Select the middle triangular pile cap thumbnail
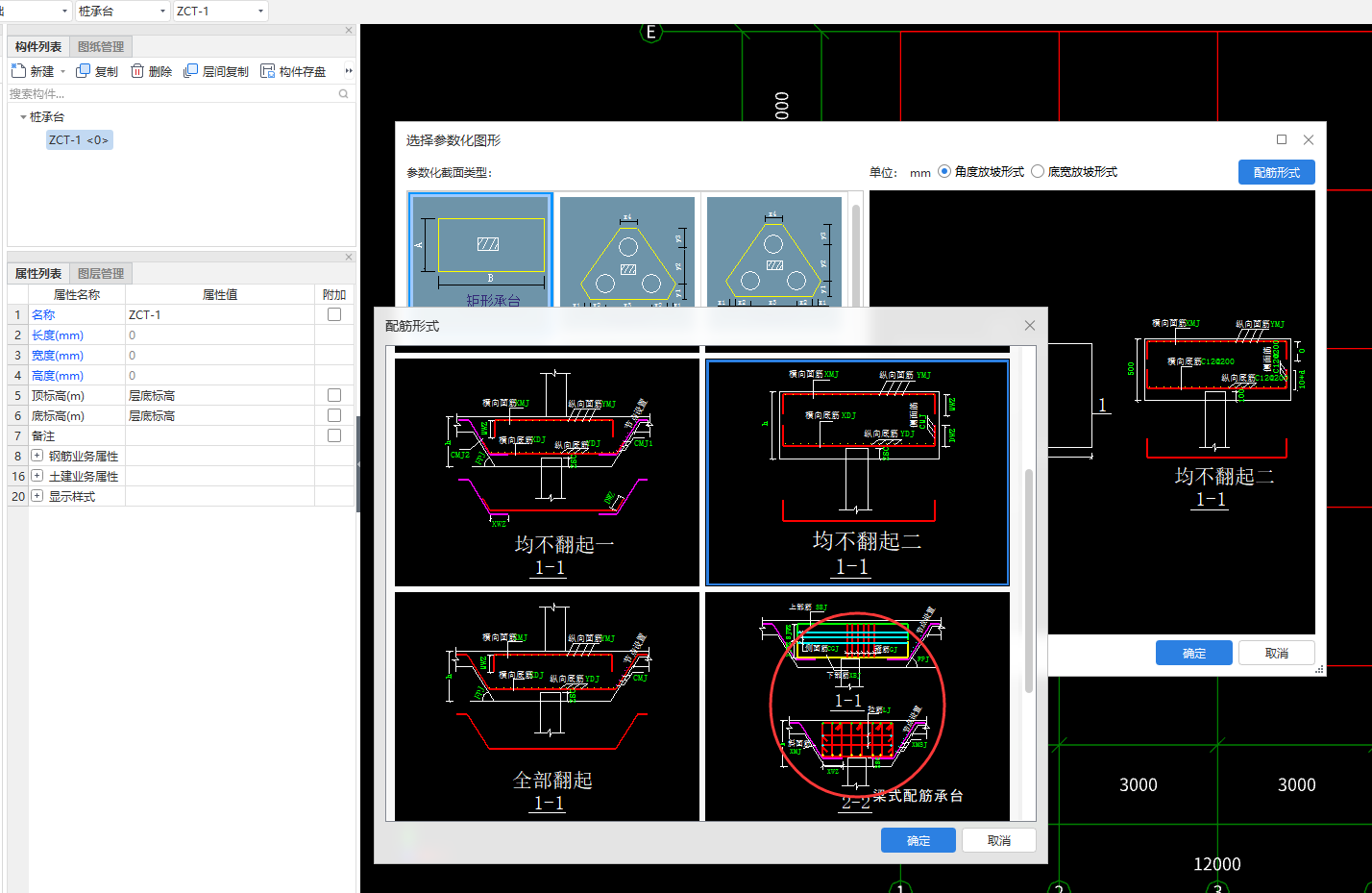Viewport: 1372px width, 893px height. coord(627,252)
